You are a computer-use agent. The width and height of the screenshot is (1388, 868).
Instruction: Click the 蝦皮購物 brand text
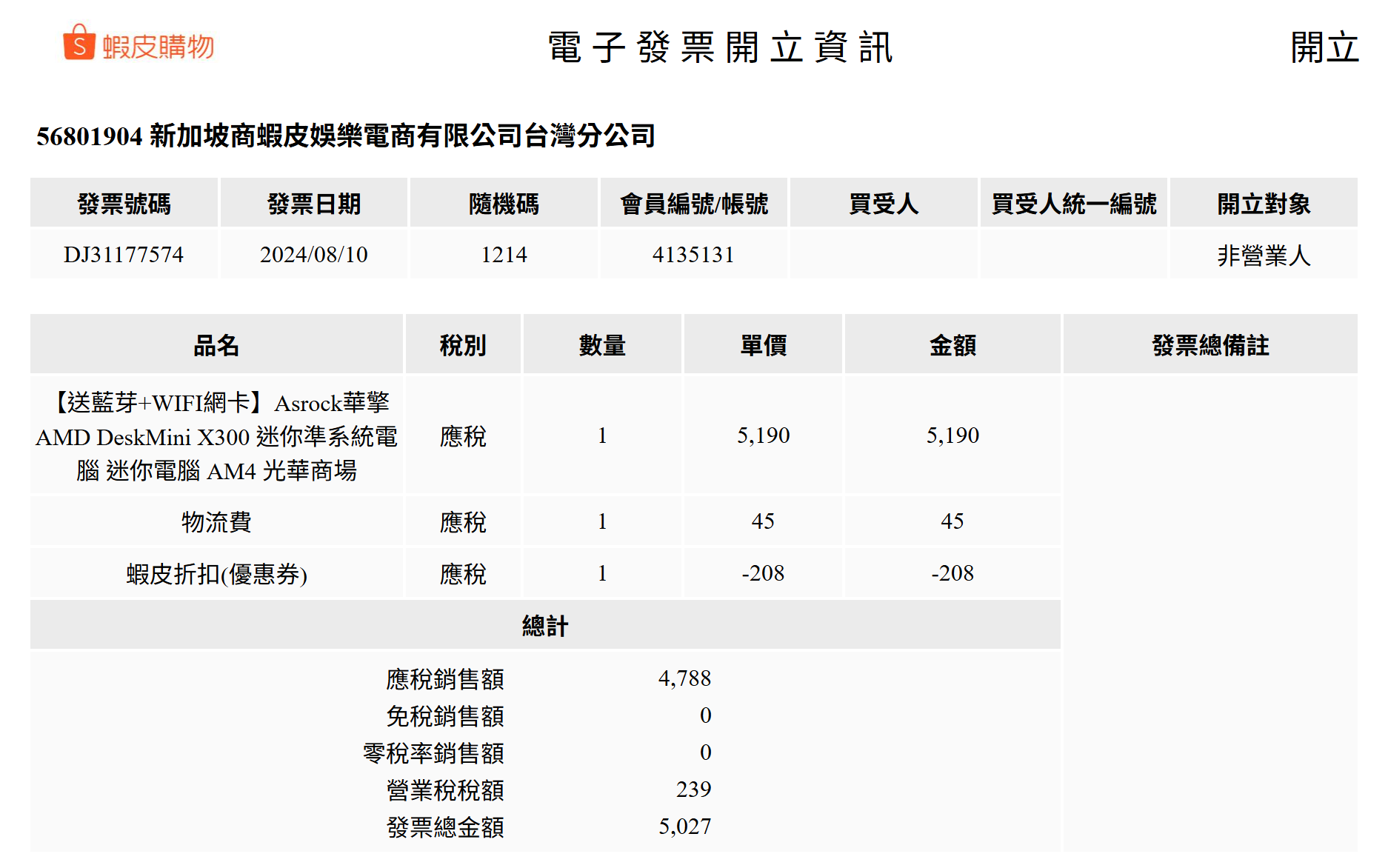pyautogui.click(x=158, y=47)
